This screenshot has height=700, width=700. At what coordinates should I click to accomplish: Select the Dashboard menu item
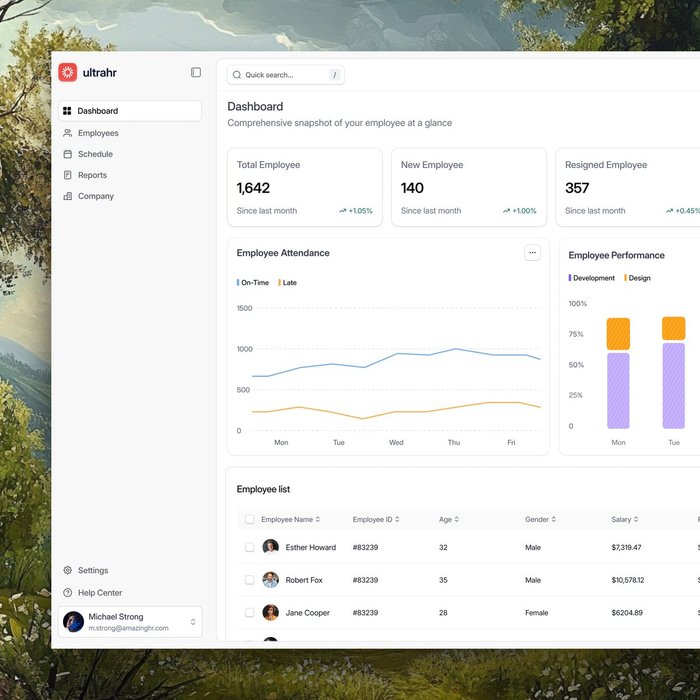pos(129,111)
